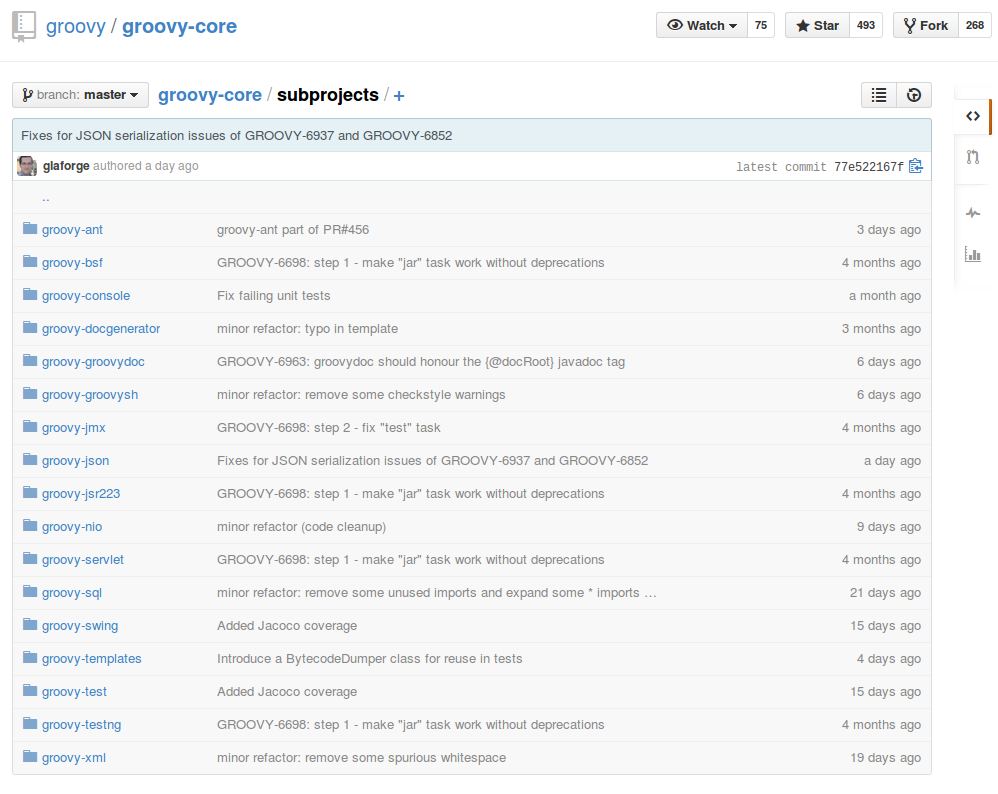Open glaforge author profile link

coord(66,166)
